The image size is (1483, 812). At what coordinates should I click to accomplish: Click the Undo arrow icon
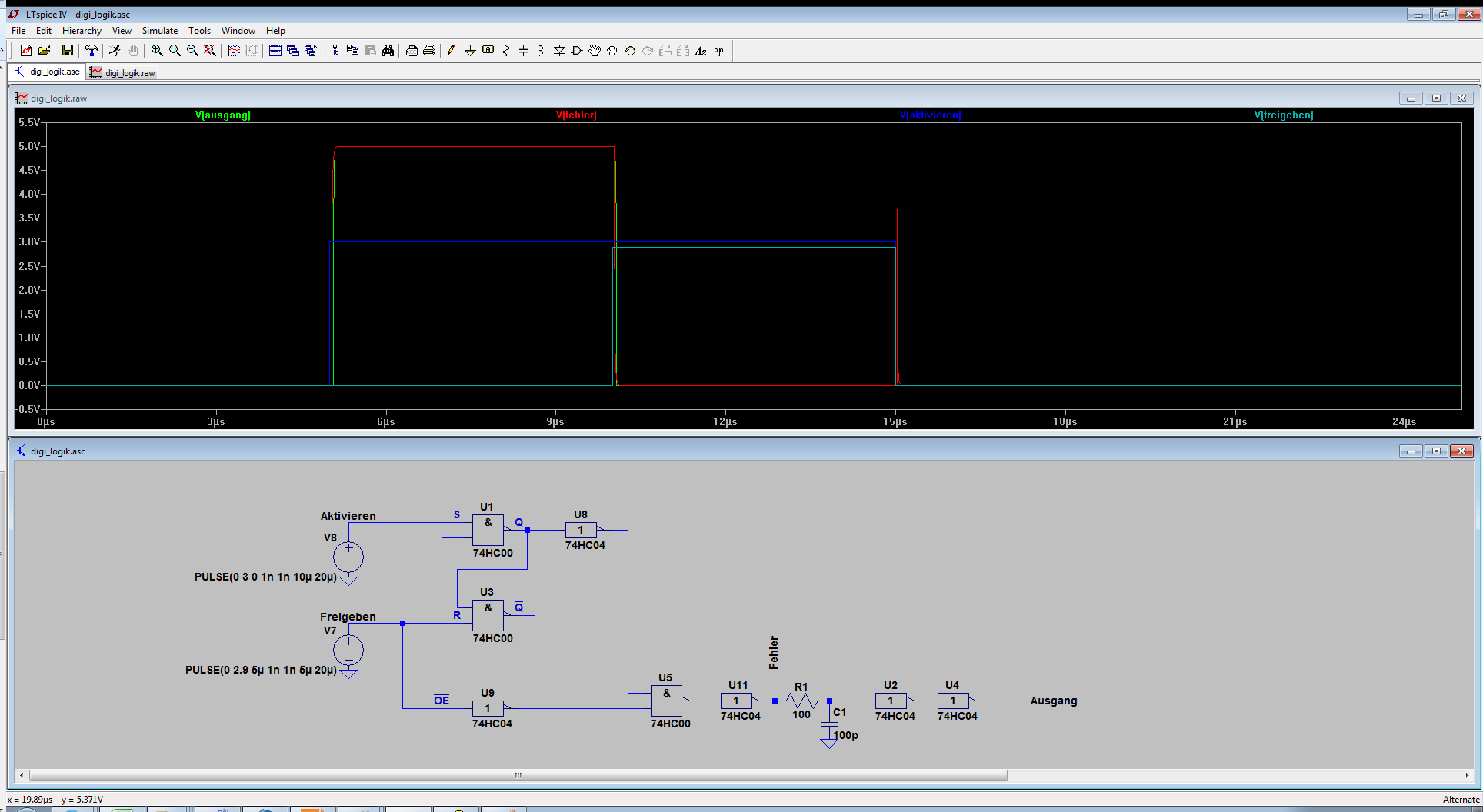click(x=630, y=50)
